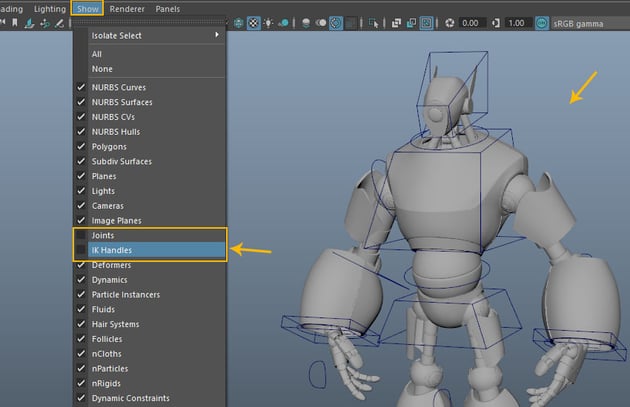This screenshot has width=630, height=407.
Task: Click the exposure icon beside 0.00 field
Action: coord(450,23)
